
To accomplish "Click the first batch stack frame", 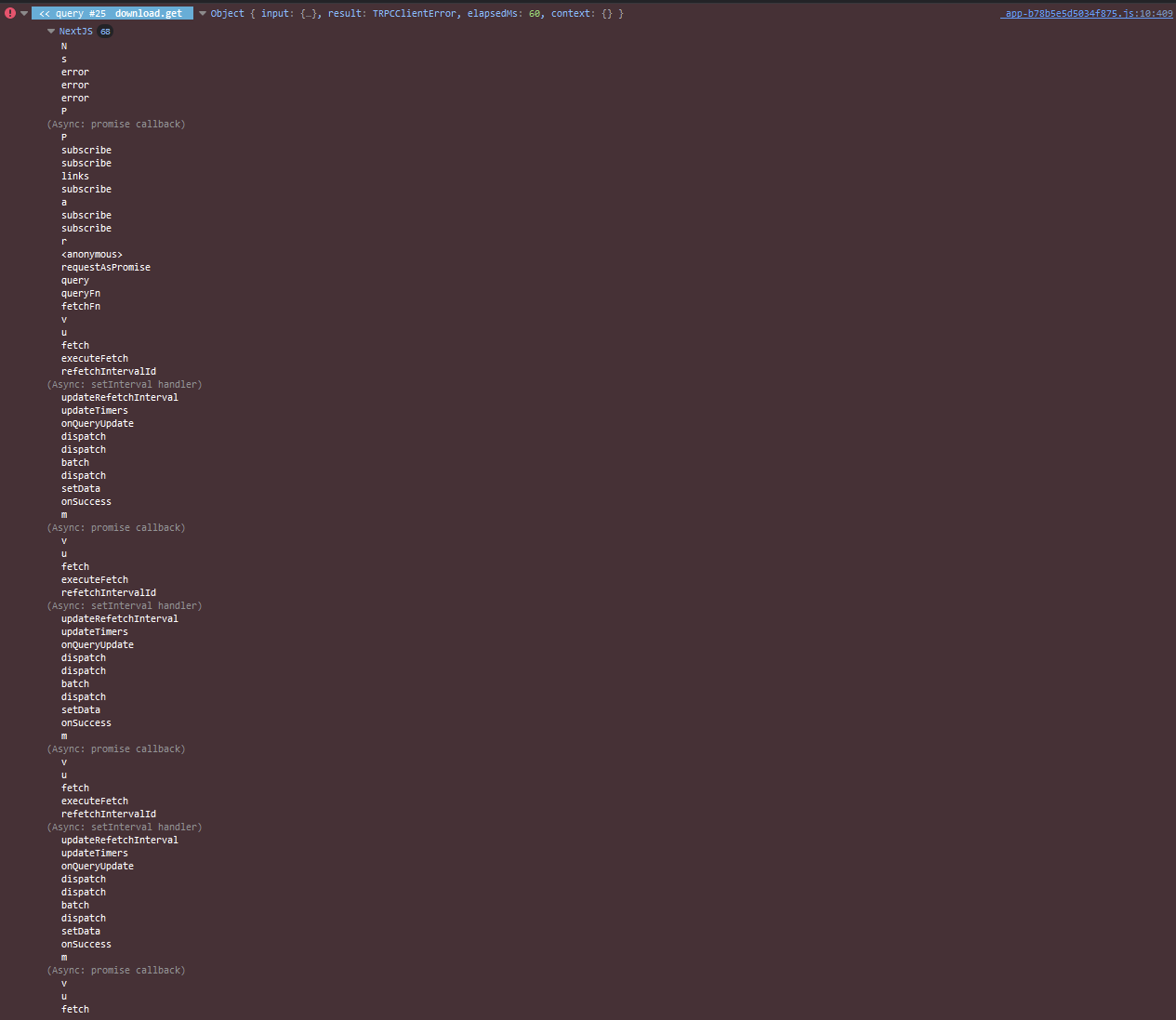I will coord(74,462).
